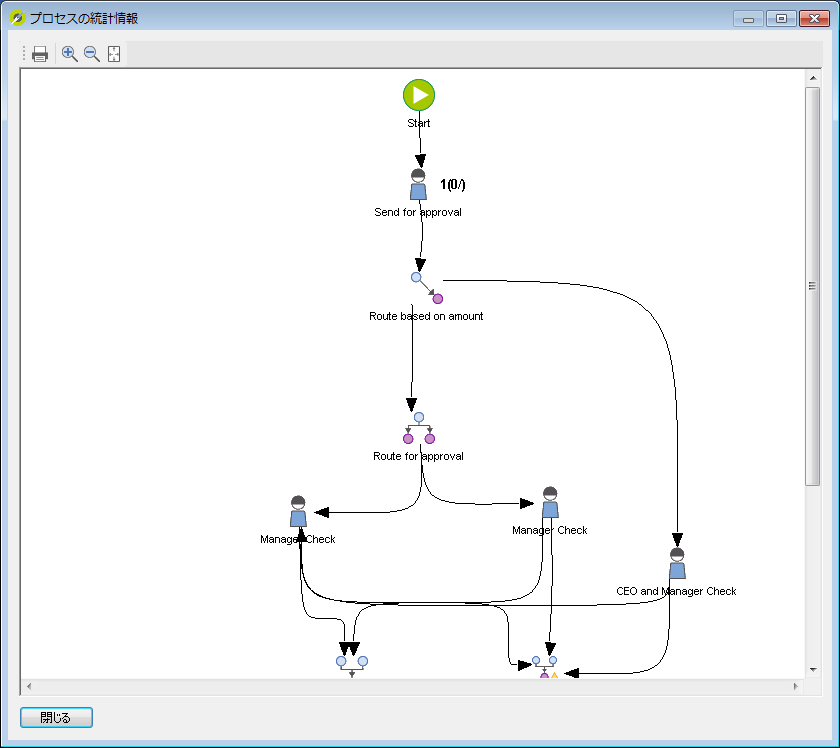Click the window title bar app icon
The height and width of the screenshot is (748, 840).
(x=17, y=18)
